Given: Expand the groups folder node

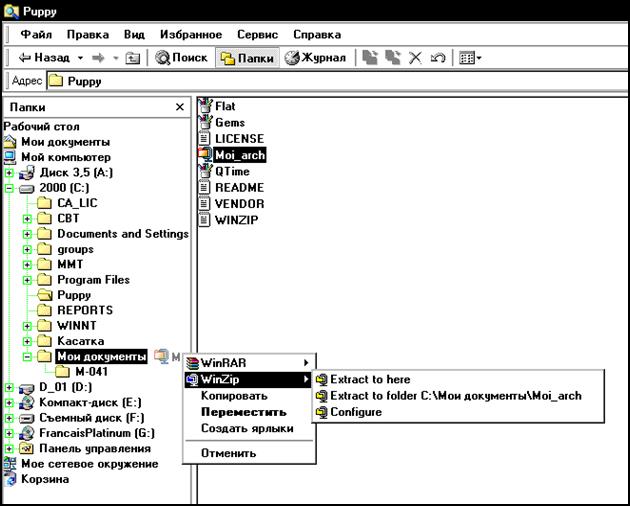Looking at the screenshot, I should click(x=27, y=250).
